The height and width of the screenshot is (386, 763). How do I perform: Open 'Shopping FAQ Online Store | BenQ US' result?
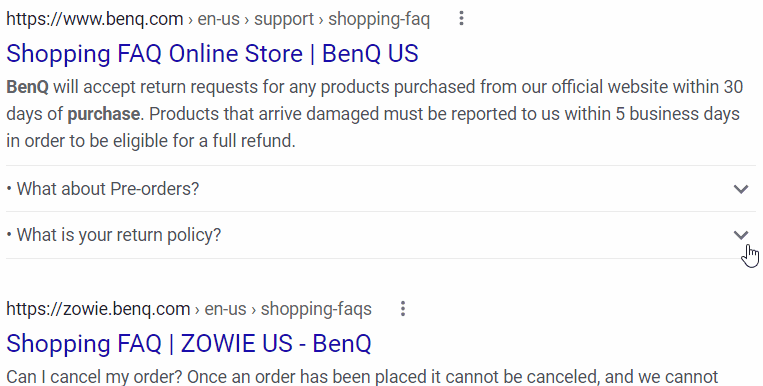[212, 54]
